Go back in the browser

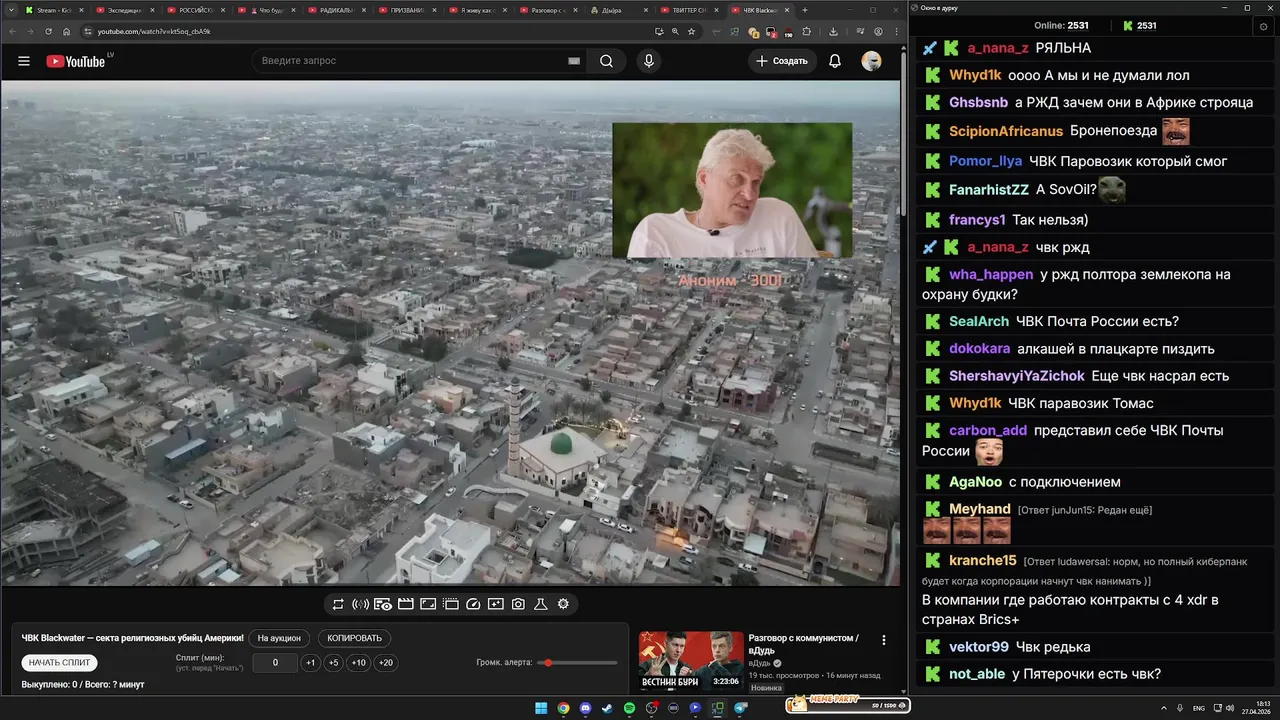pyautogui.click(x=12, y=31)
